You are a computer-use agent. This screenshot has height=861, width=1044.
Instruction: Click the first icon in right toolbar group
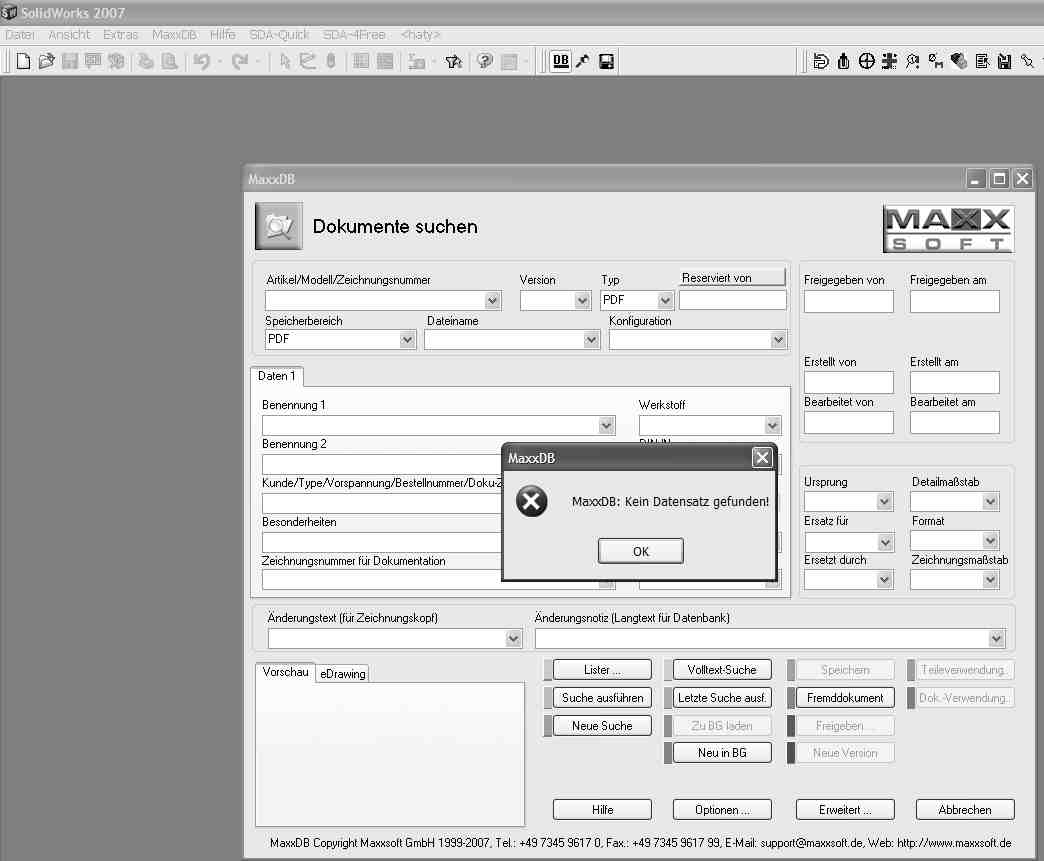(x=821, y=61)
